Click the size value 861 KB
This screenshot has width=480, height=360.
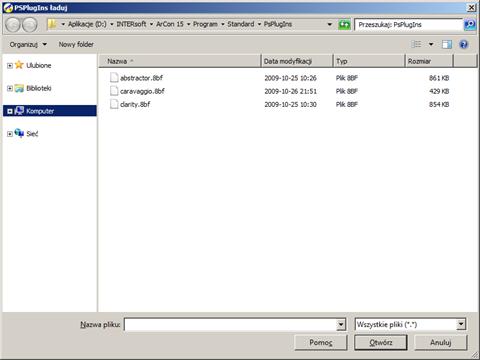pos(439,78)
